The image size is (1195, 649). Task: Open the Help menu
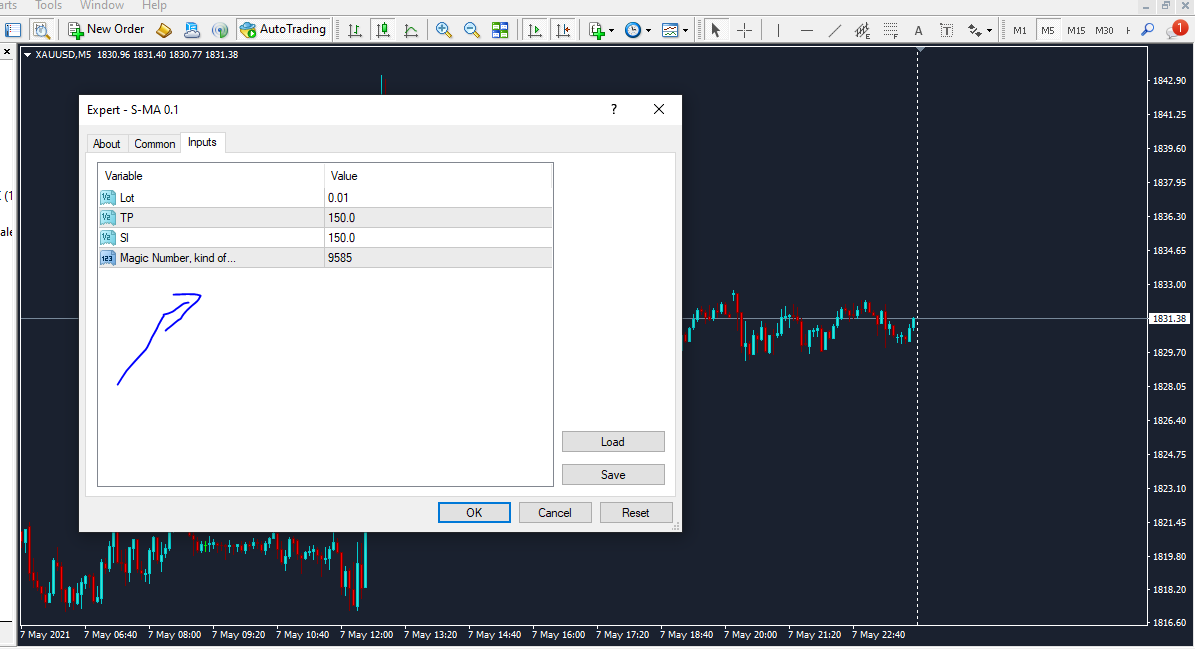point(154,5)
